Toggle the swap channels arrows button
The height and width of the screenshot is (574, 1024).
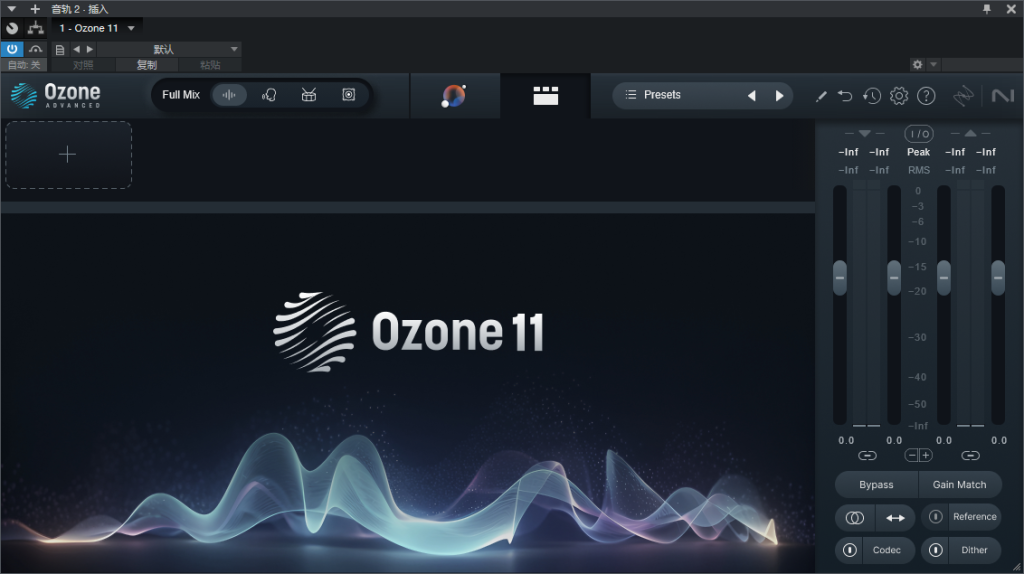tap(895, 518)
